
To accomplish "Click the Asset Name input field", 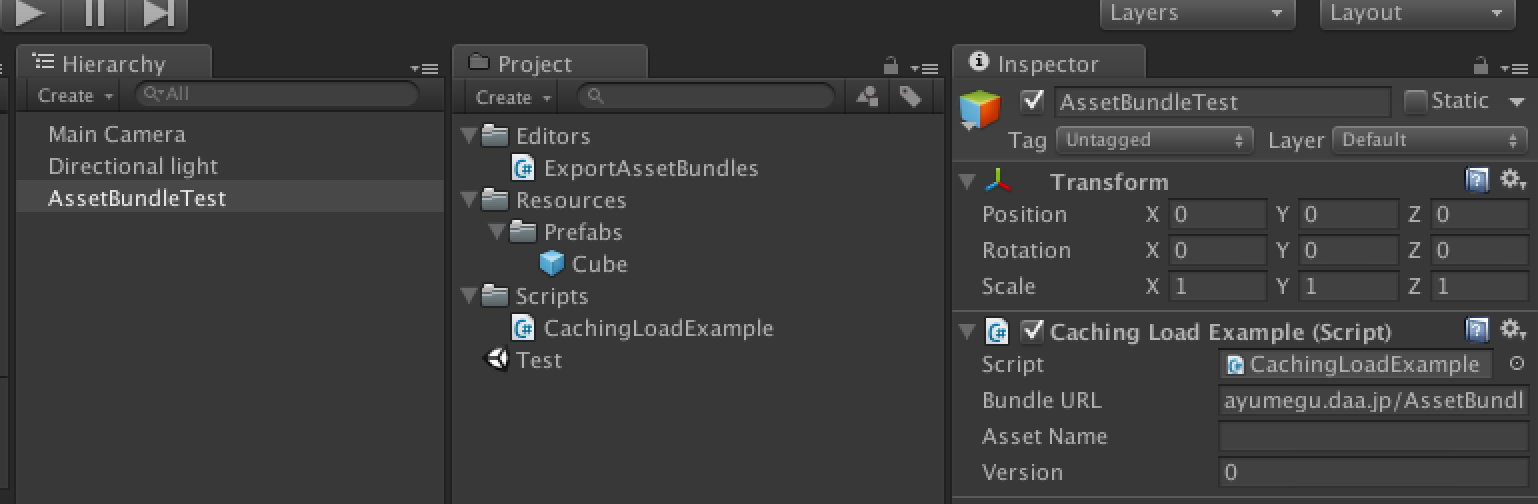I will pyautogui.click(x=1373, y=437).
